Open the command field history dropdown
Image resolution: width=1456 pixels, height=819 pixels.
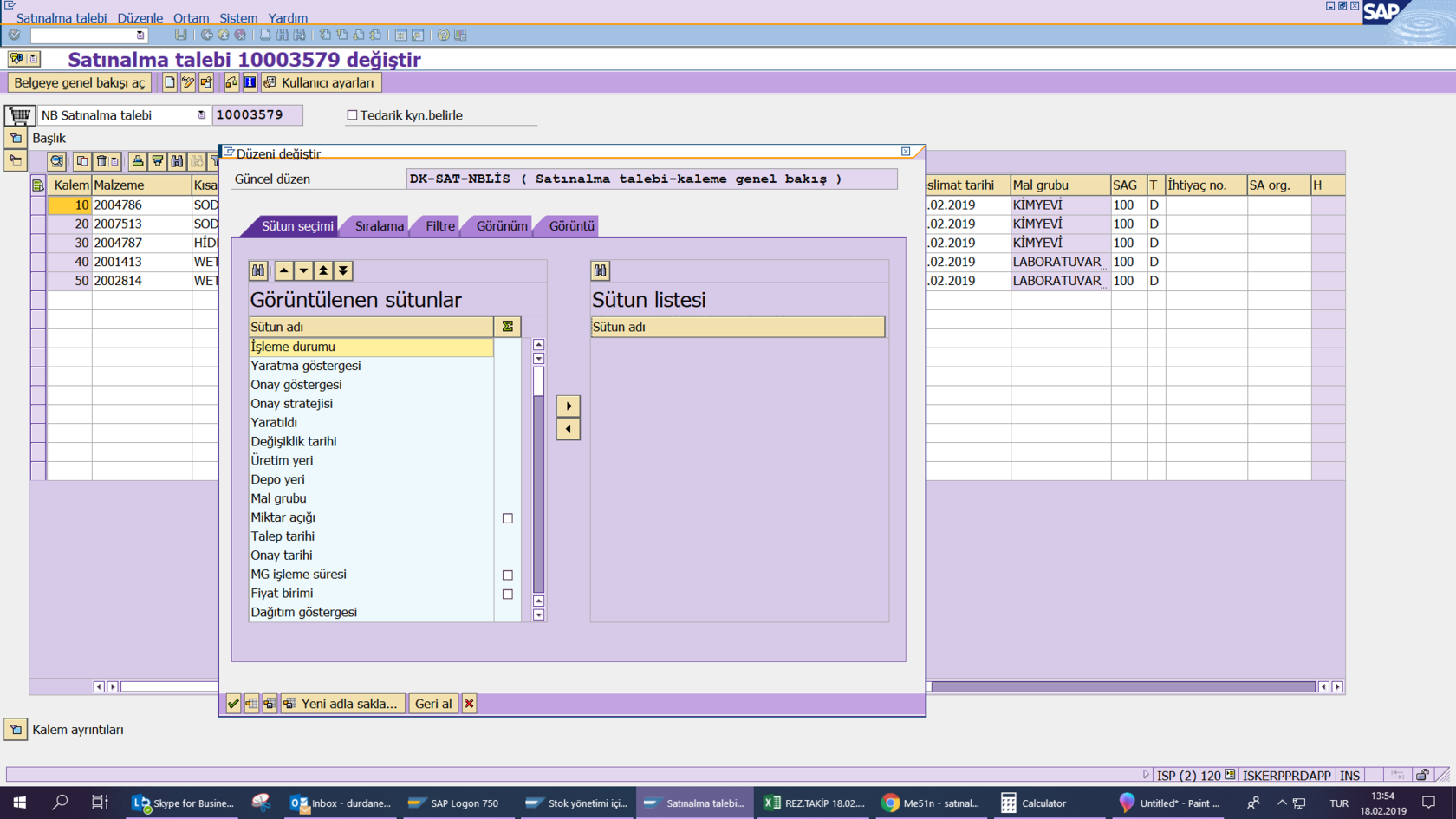tap(140, 36)
